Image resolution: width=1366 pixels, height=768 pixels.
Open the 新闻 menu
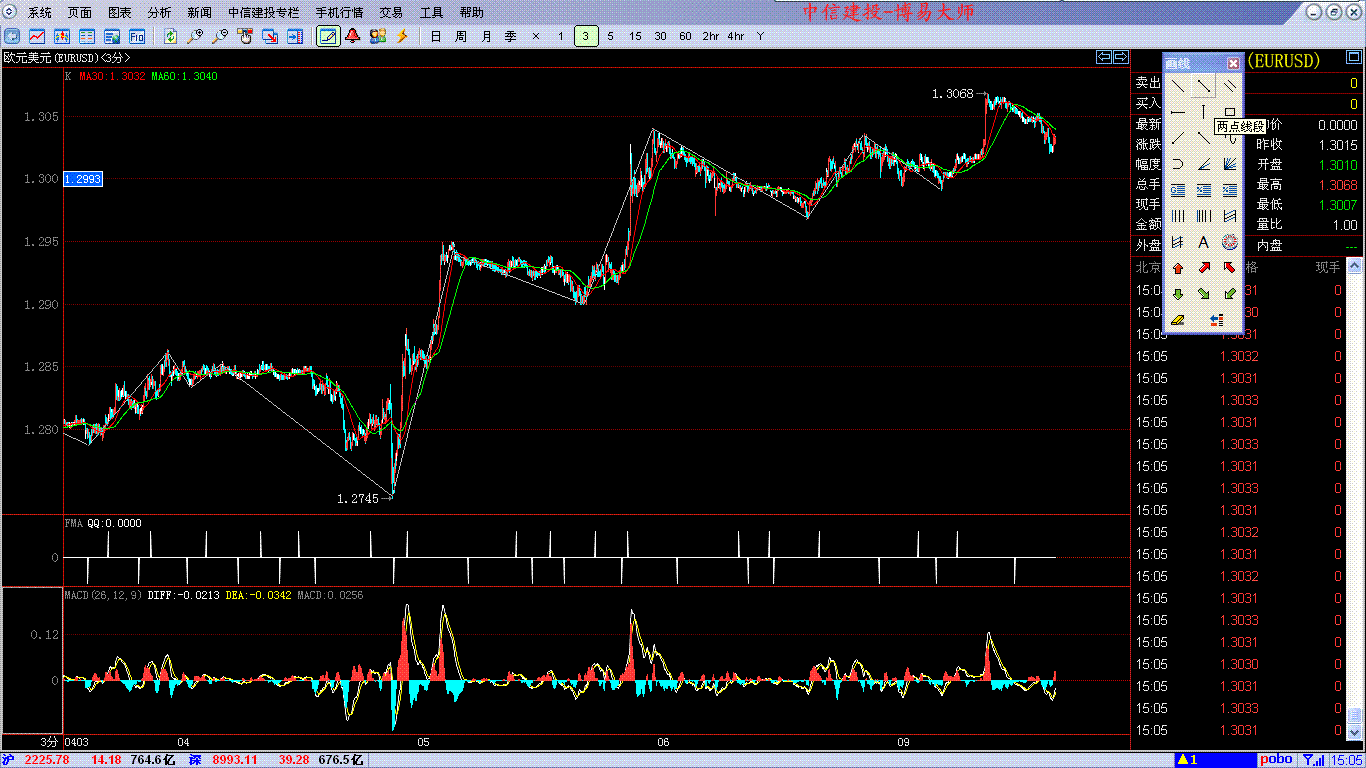click(199, 13)
